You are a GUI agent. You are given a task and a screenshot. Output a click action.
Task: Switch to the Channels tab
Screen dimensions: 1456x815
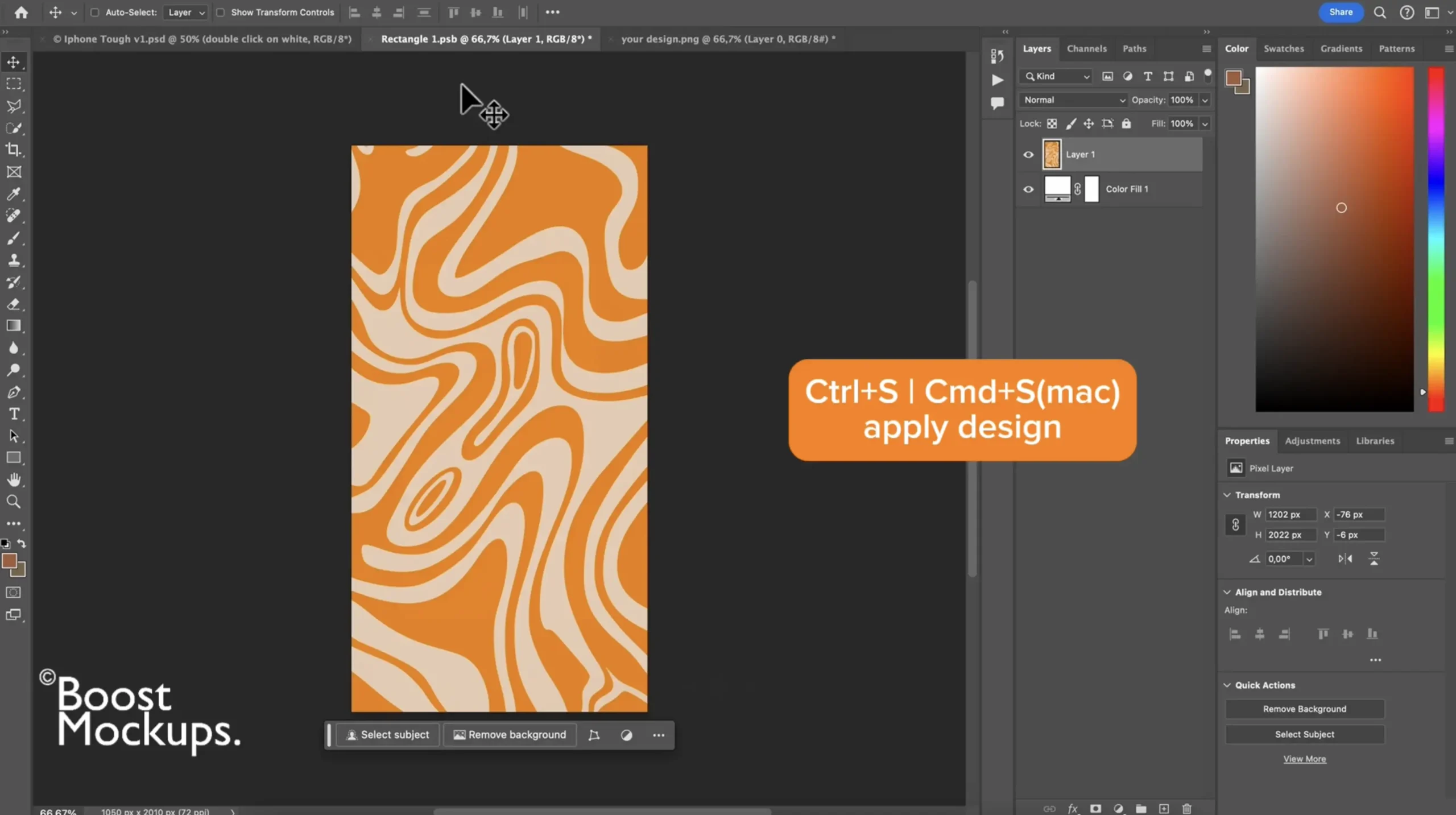[1086, 49]
